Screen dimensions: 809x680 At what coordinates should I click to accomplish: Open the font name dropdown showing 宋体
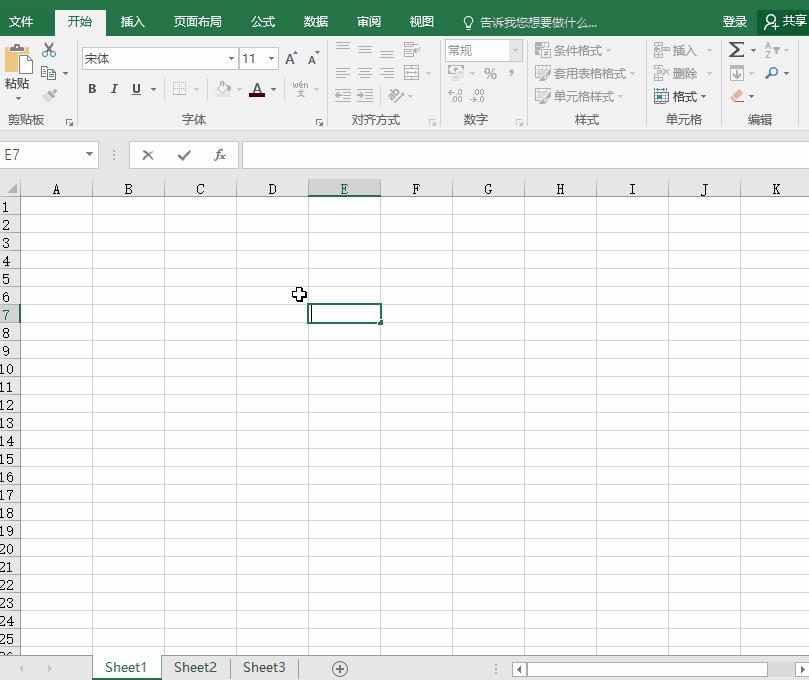coord(231,59)
